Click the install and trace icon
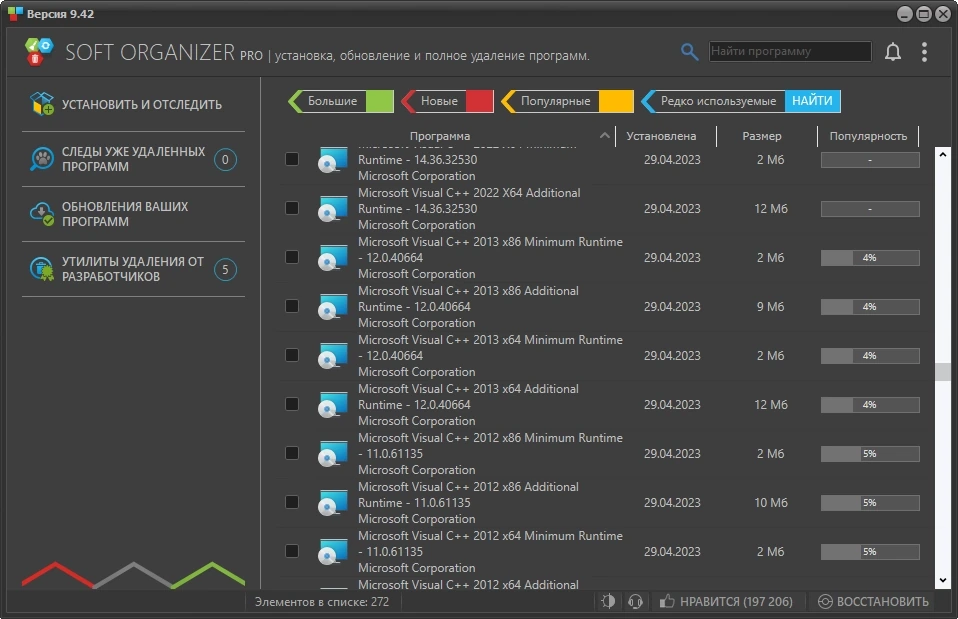This screenshot has height=619, width=958. point(42,104)
